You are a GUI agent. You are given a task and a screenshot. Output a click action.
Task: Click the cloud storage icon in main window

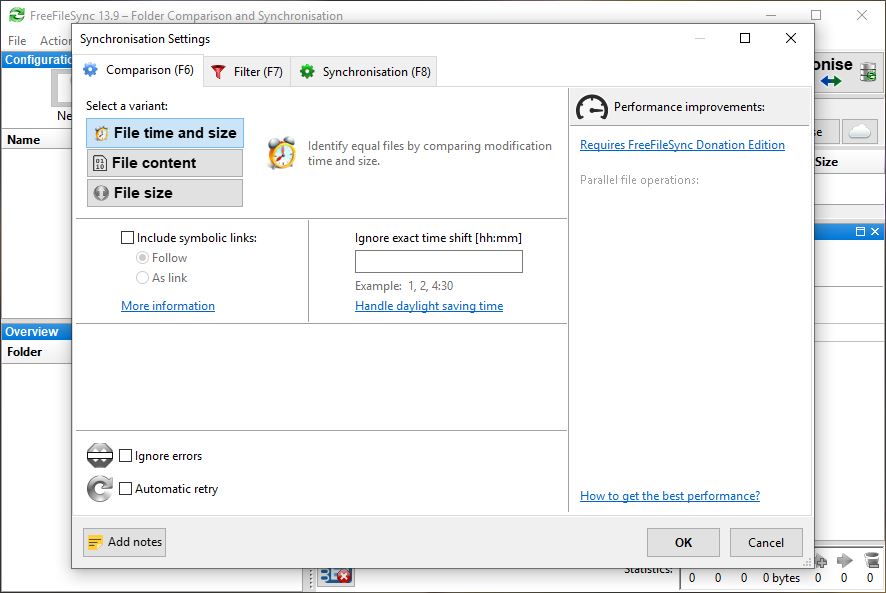pos(859,132)
